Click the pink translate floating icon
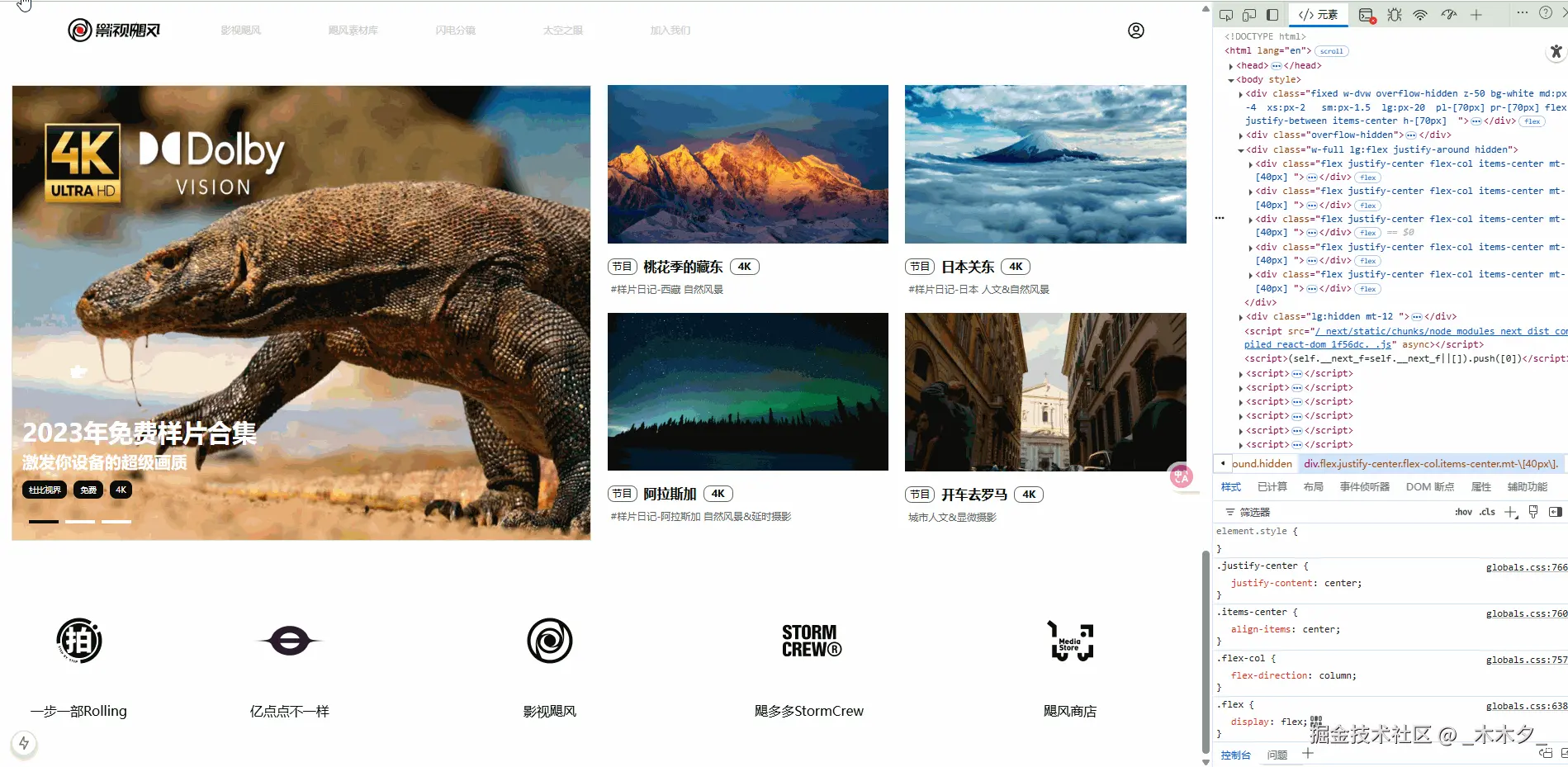 tap(1182, 476)
